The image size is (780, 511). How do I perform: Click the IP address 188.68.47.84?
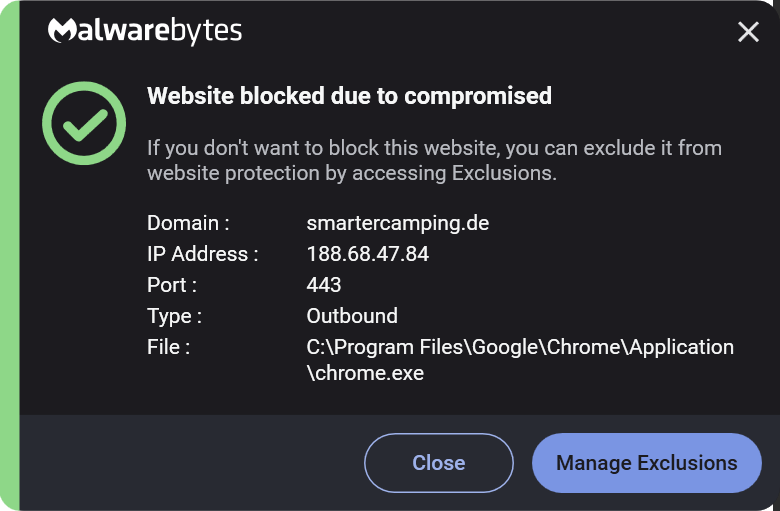[368, 254]
